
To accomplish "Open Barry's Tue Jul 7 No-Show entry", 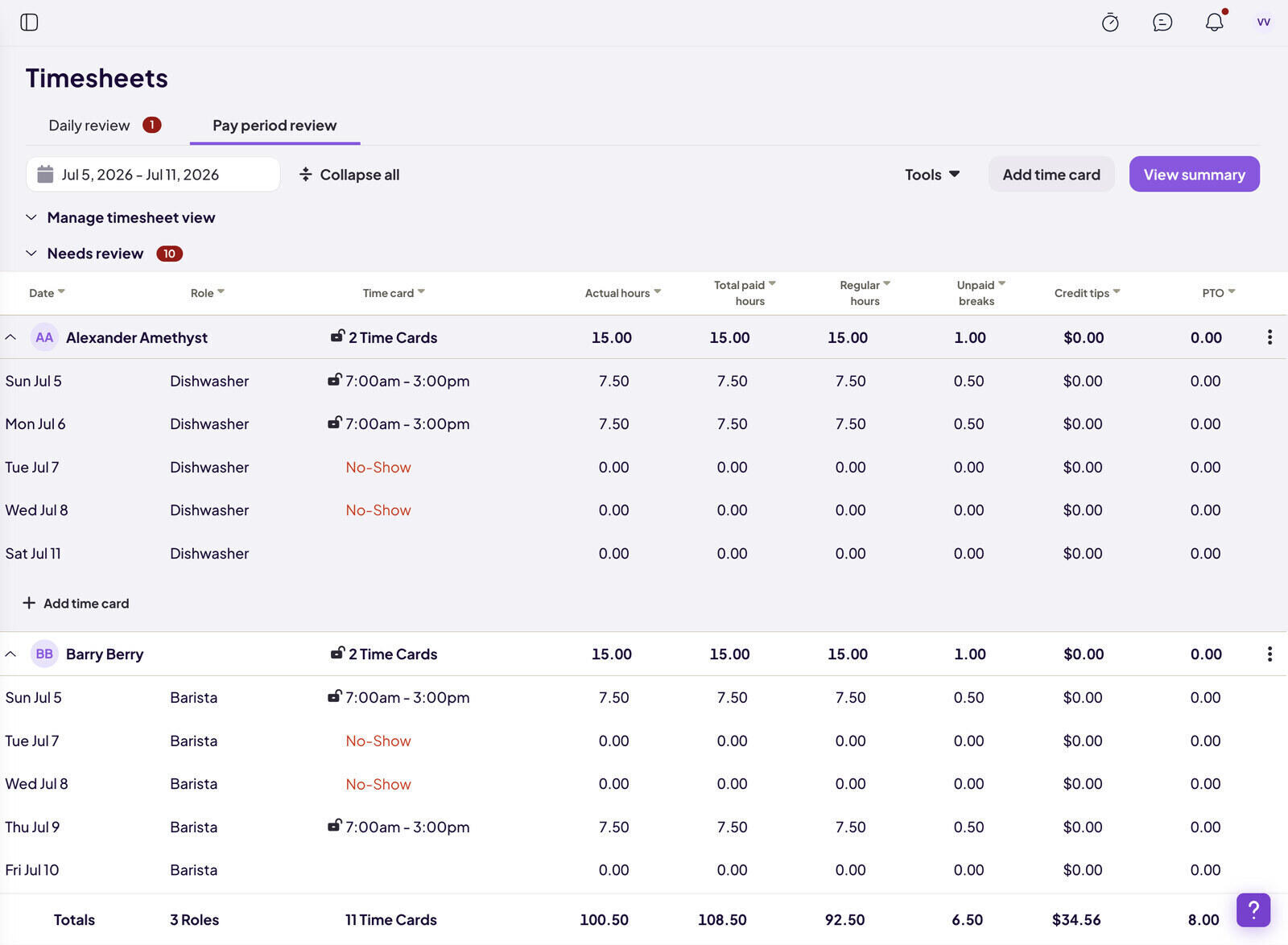I will click(378, 741).
